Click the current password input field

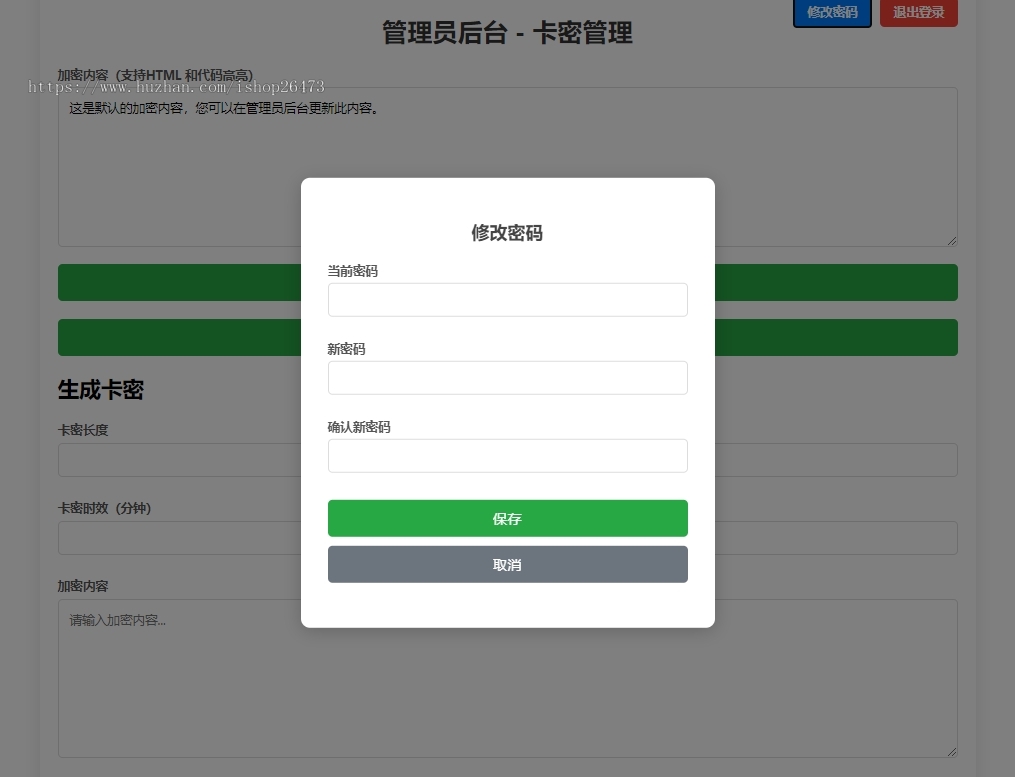click(x=508, y=300)
